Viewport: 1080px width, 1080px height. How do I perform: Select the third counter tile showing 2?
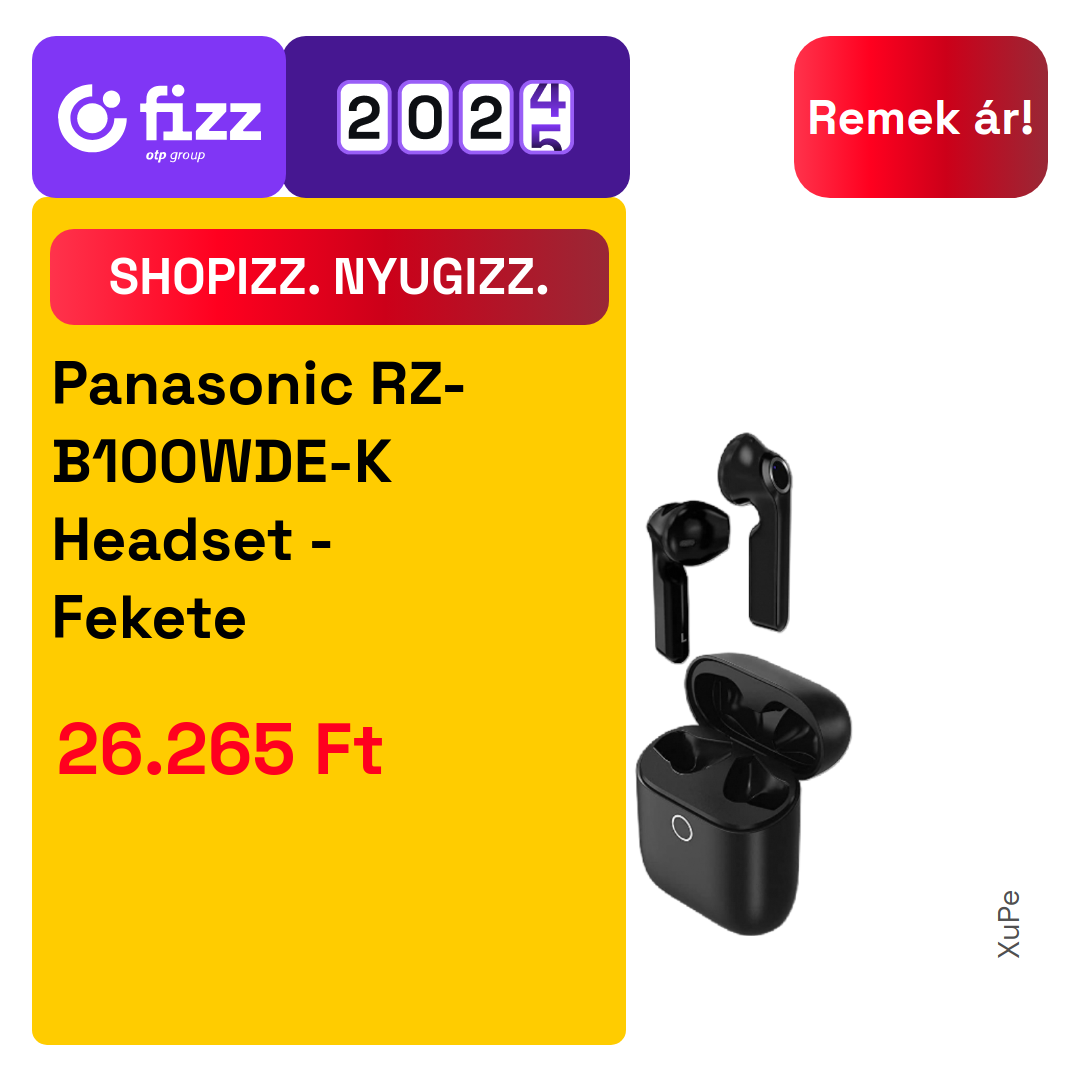[x=486, y=117]
